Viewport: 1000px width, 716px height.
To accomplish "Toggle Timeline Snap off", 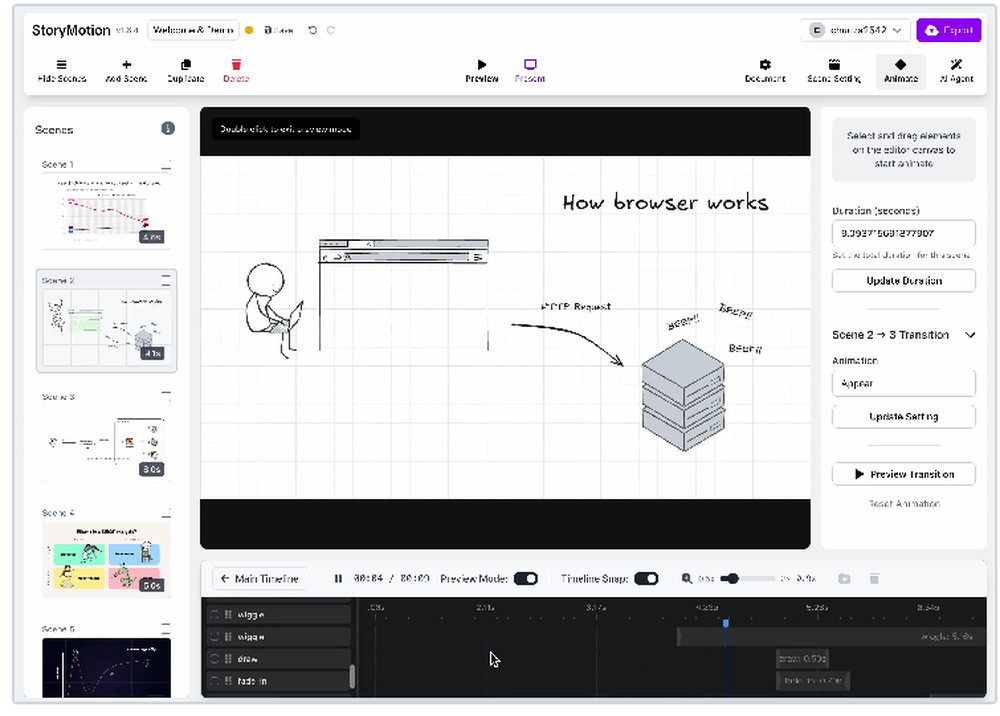I will pyautogui.click(x=648, y=578).
